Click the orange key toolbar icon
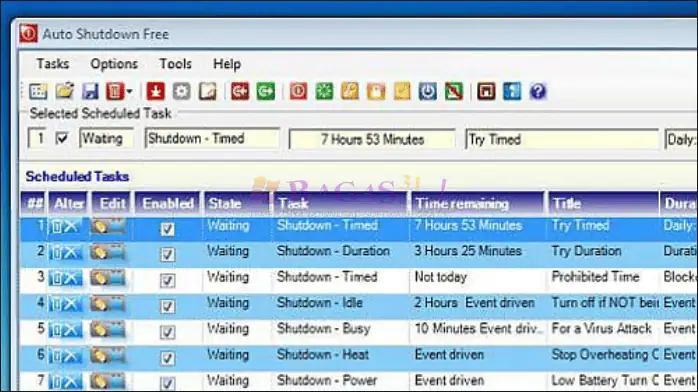Viewport: 698px width, 392px height. 350,91
